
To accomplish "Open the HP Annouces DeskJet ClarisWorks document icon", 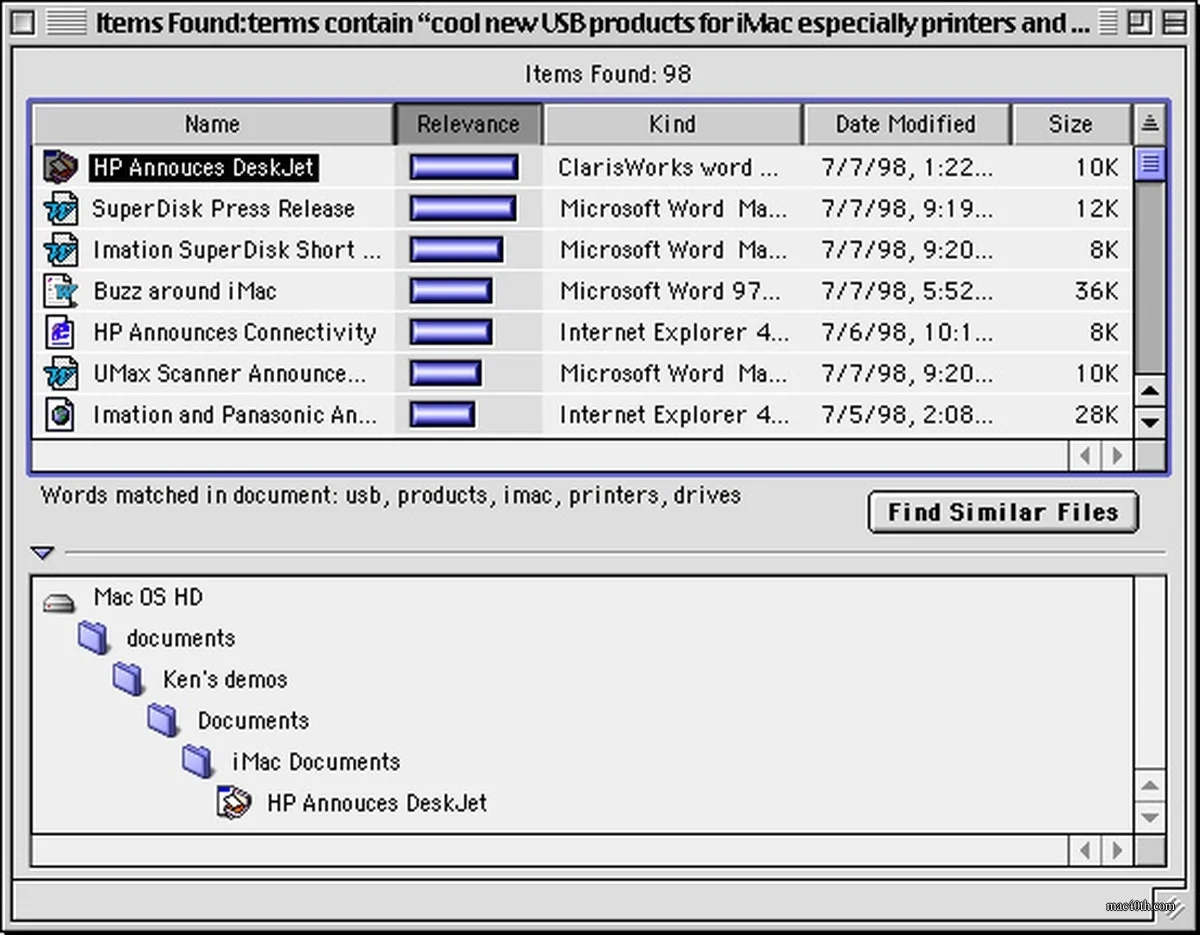I will (60, 167).
